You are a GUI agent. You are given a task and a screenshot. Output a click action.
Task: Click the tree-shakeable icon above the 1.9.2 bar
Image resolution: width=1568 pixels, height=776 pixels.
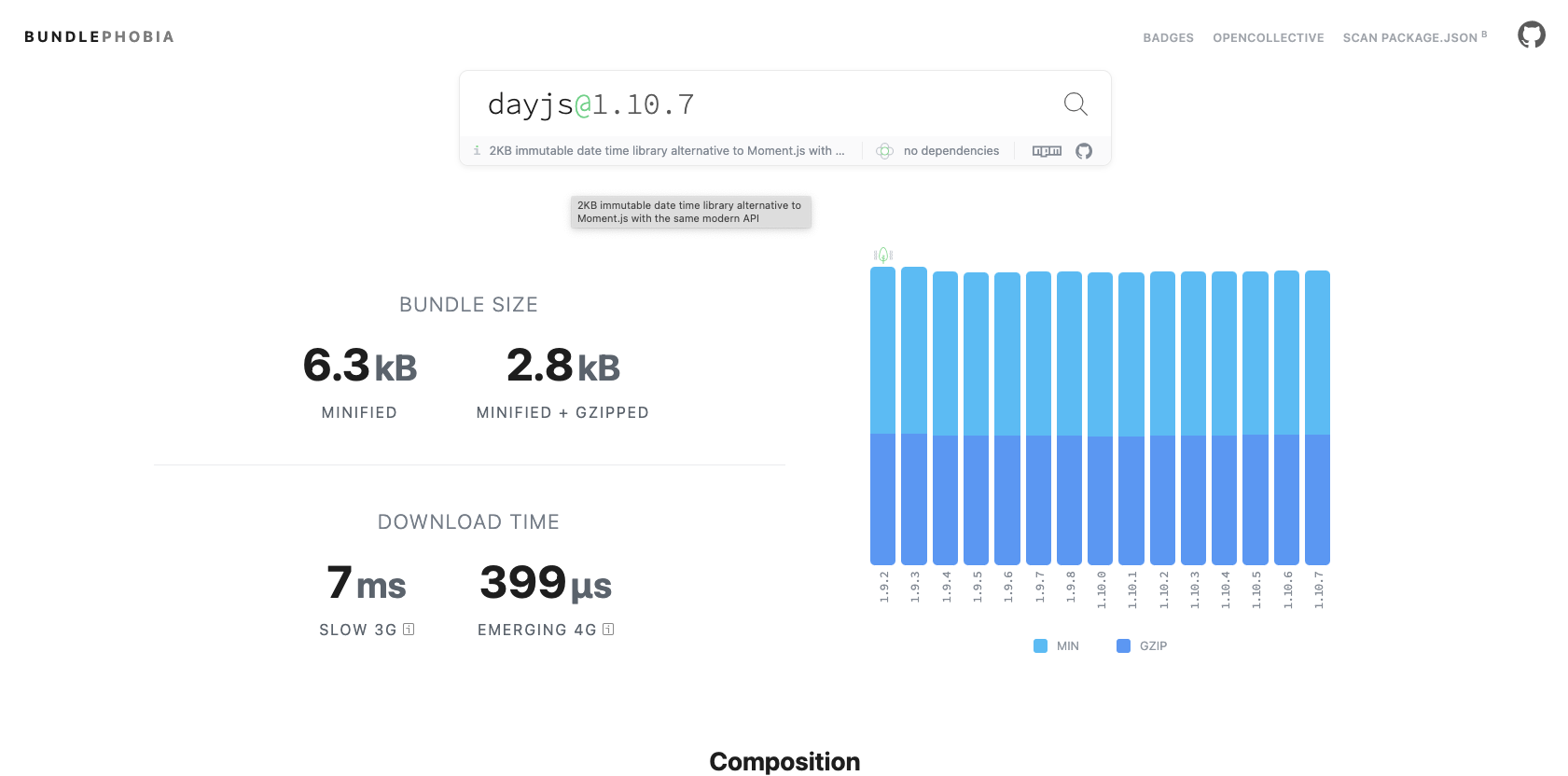point(883,255)
